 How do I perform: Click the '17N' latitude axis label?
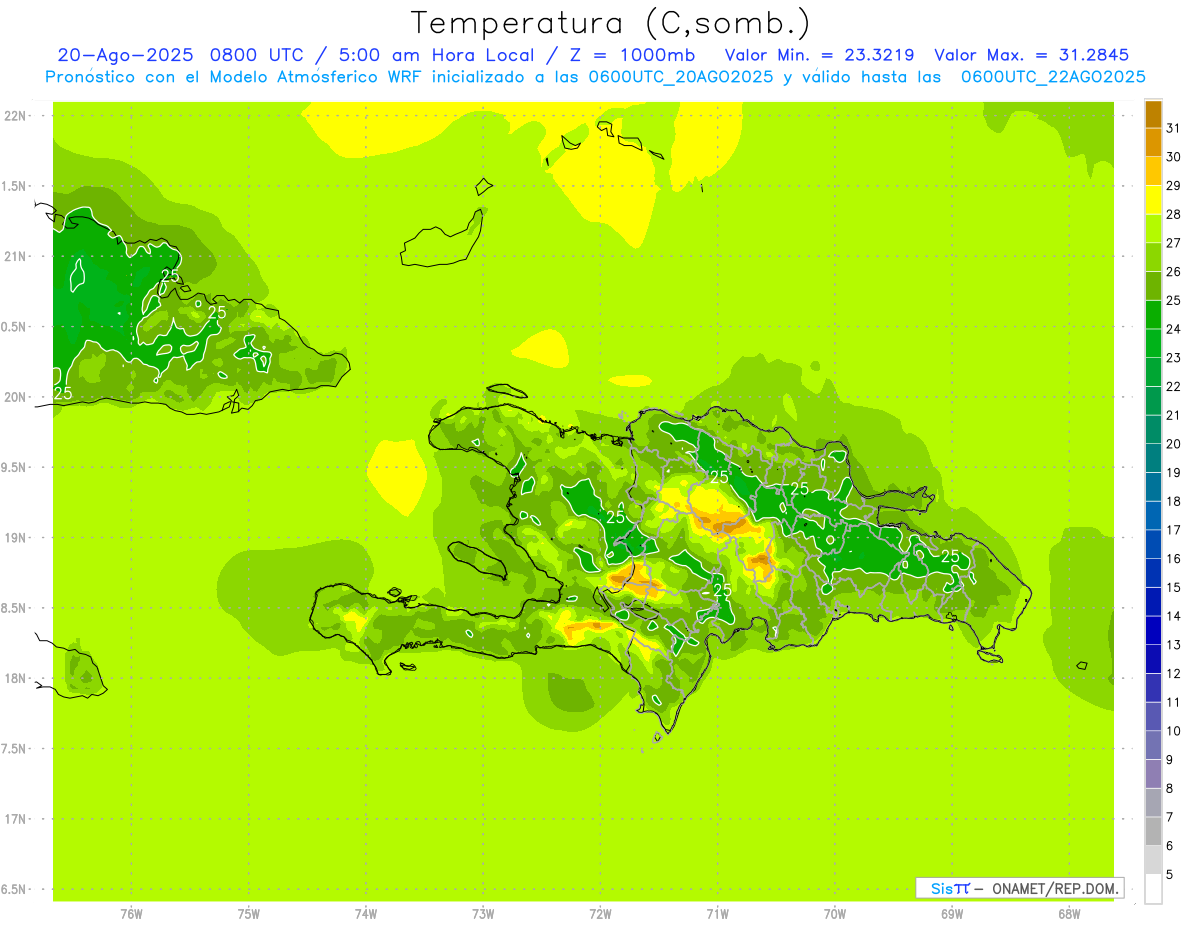(x=16, y=819)
